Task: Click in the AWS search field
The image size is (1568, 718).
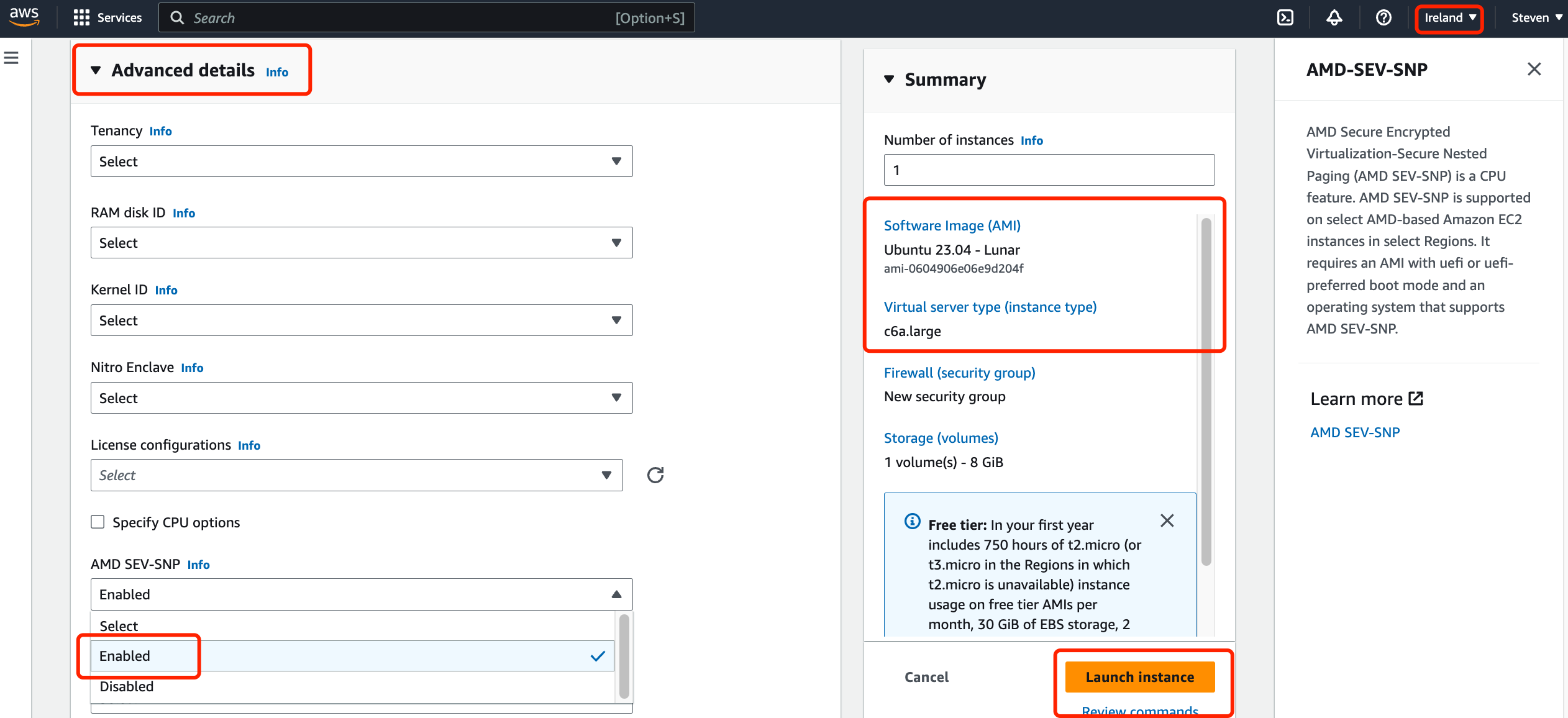Action: (x=426, y=17)
